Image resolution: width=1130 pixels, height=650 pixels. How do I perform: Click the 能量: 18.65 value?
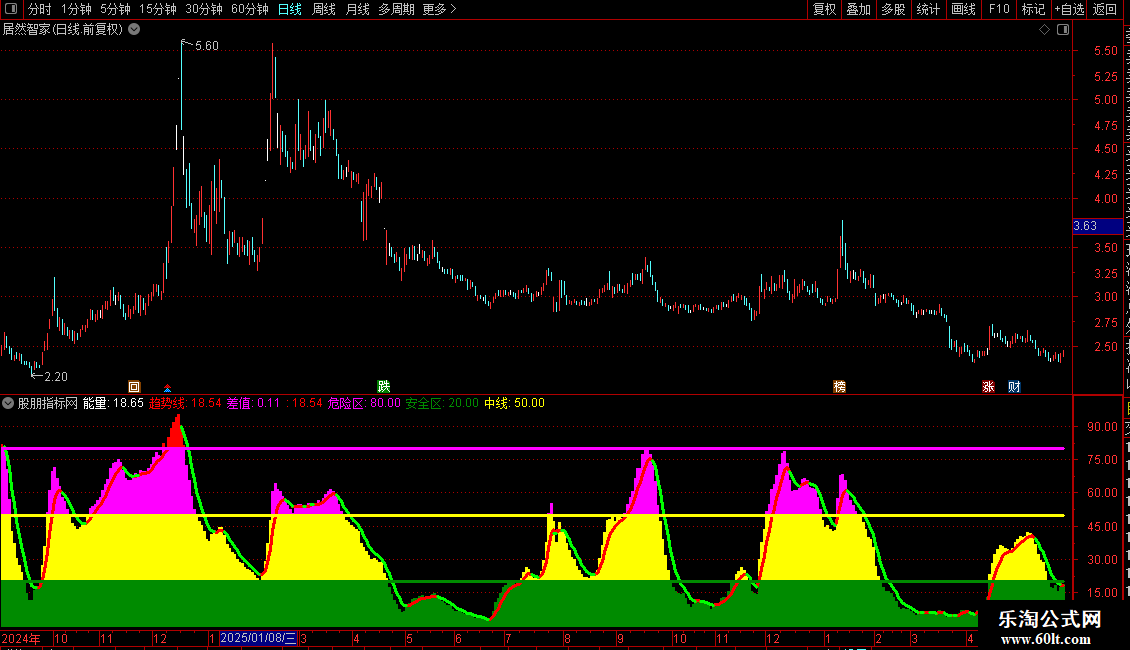(x=113, y=404)
